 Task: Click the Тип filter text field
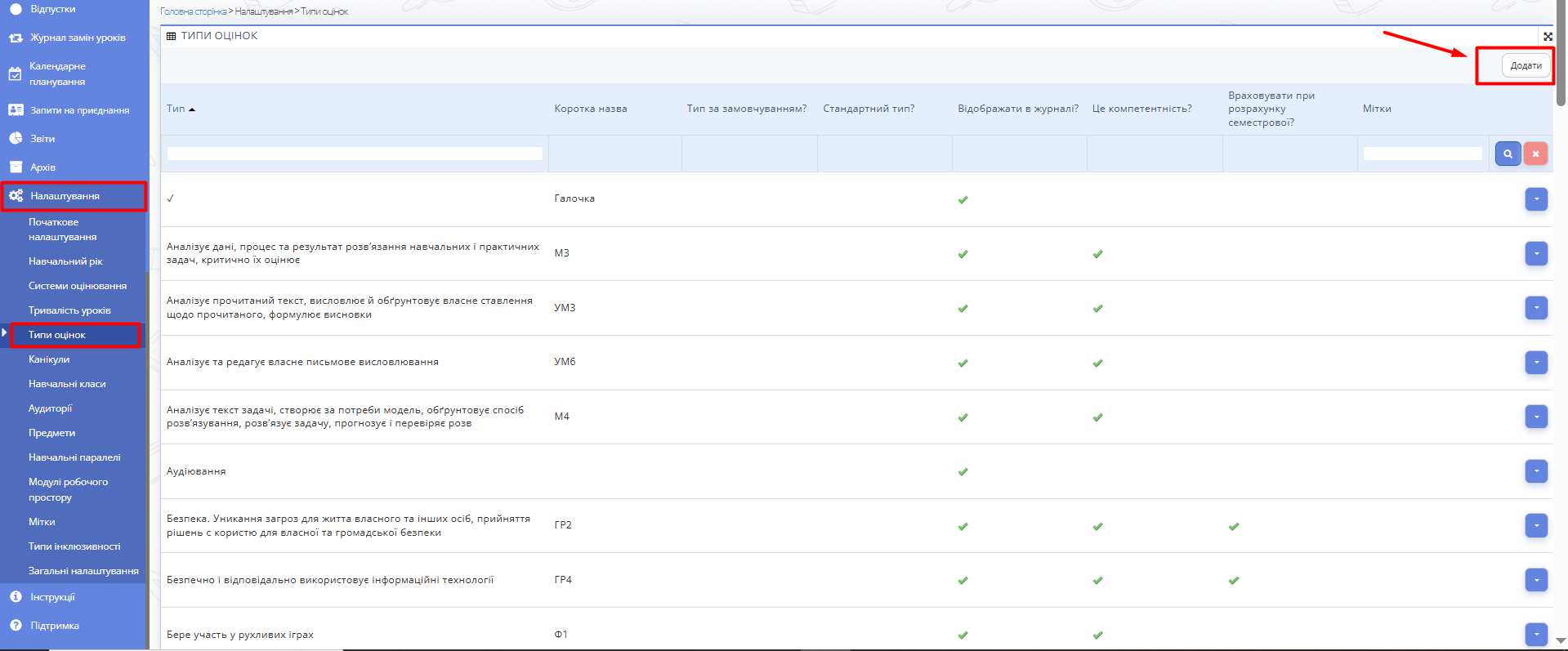tap(355, 154)
